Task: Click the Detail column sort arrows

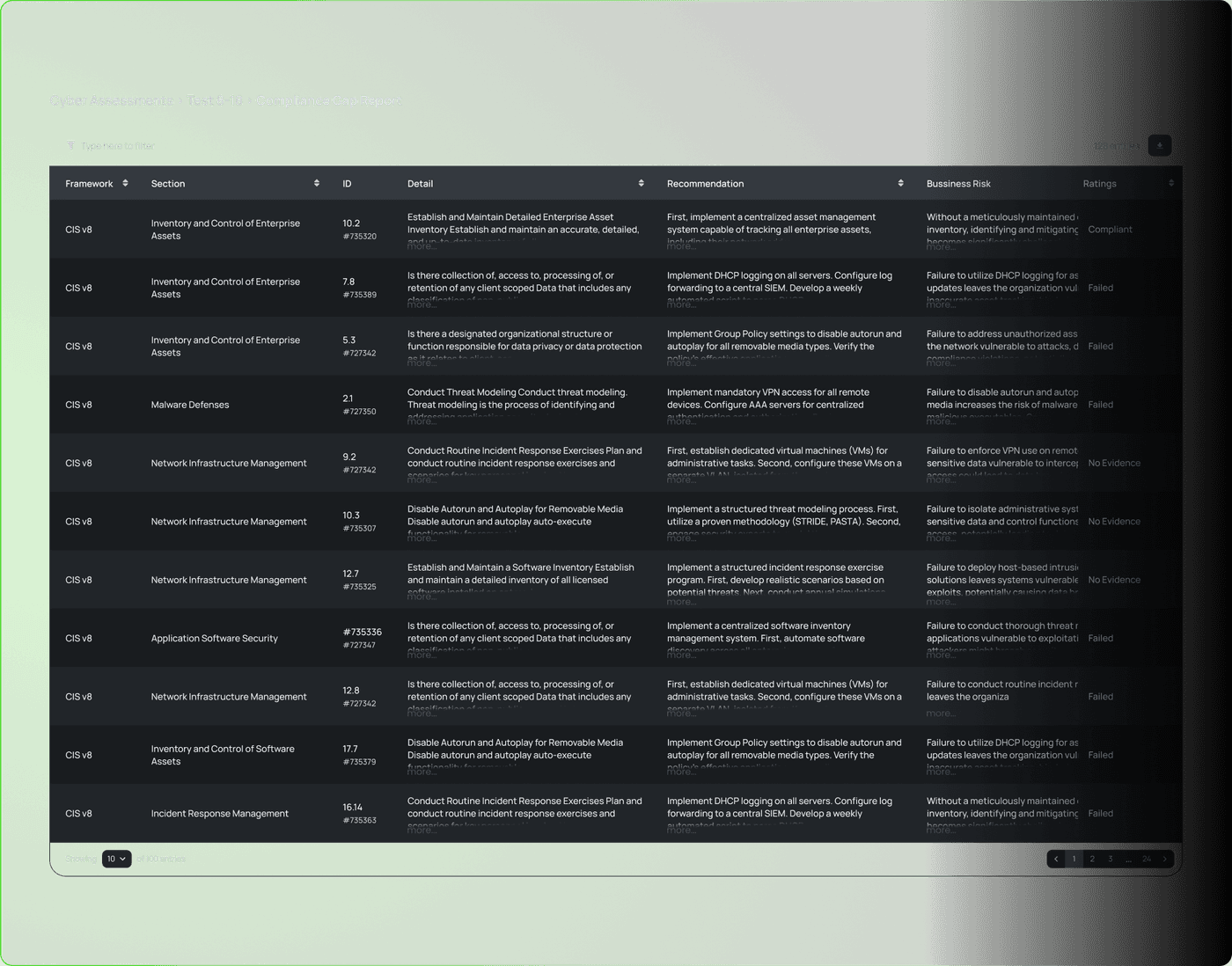Action: pos(641,183)
